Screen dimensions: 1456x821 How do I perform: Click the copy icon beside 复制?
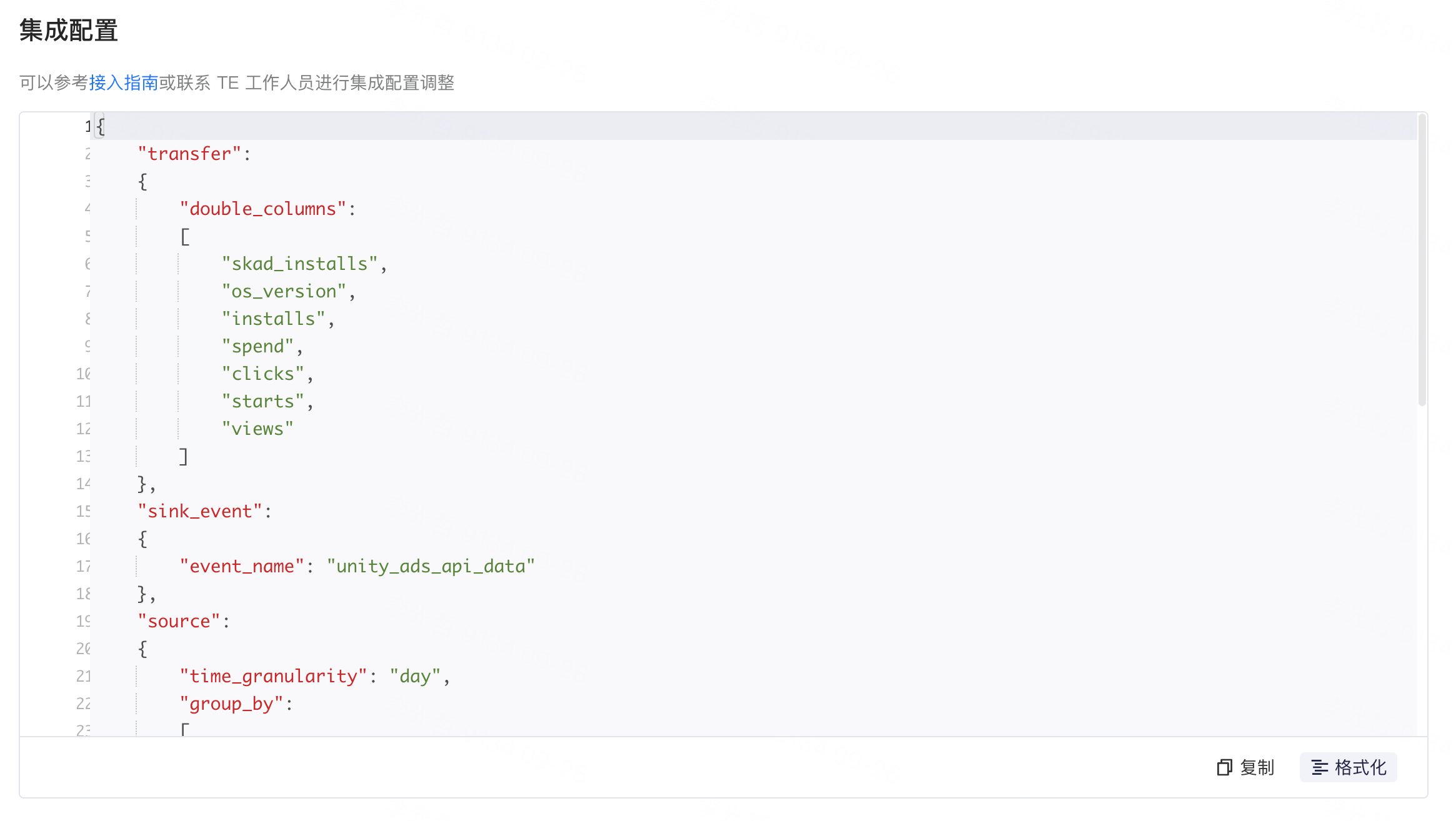pyautogui.click(x=1224, y=767)
